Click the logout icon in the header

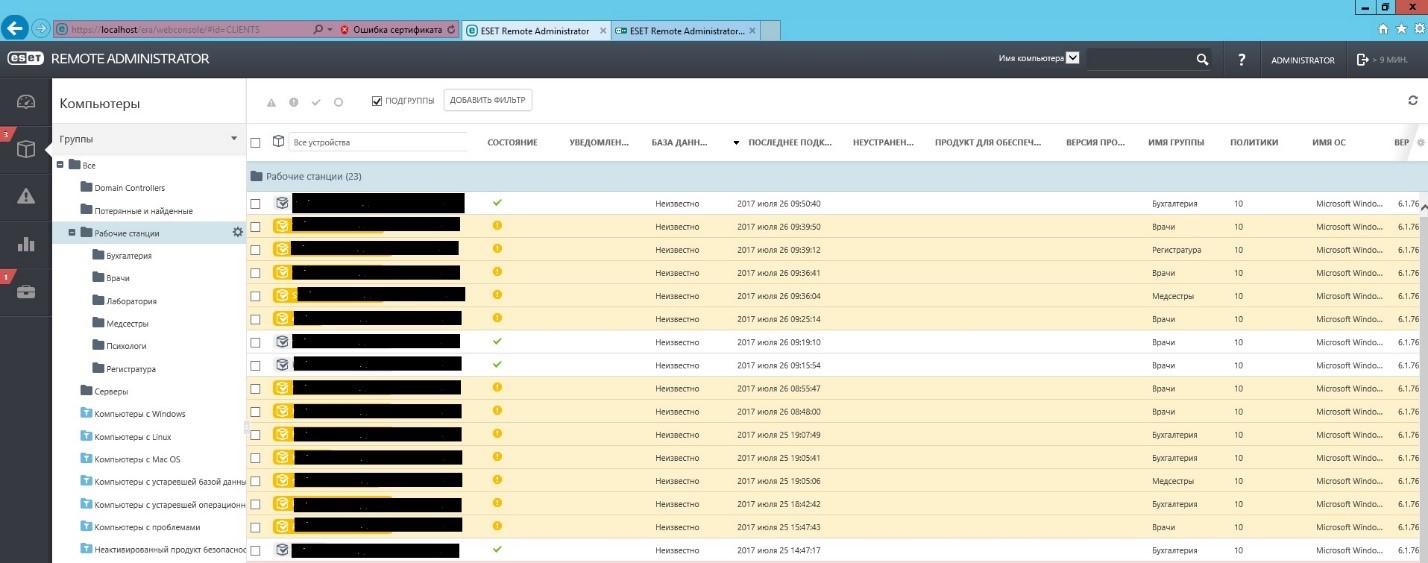tap(1362, 60)
